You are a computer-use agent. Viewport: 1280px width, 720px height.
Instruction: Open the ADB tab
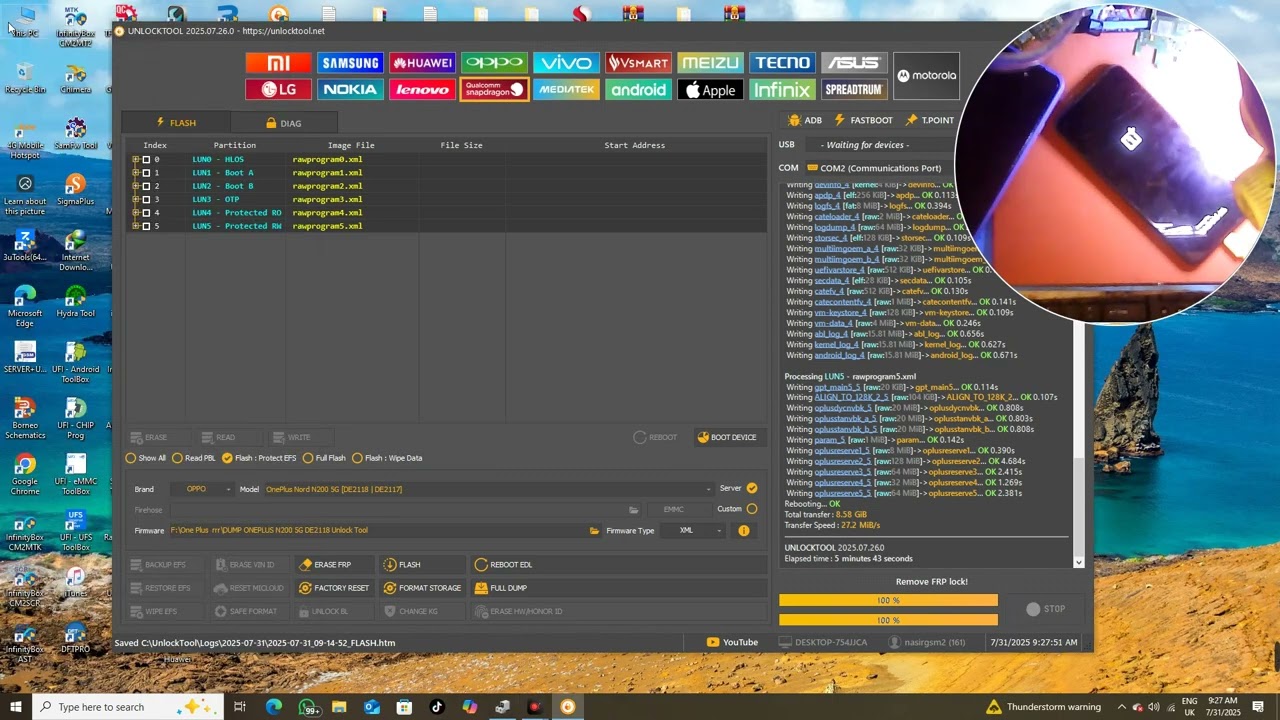(805, 120)
